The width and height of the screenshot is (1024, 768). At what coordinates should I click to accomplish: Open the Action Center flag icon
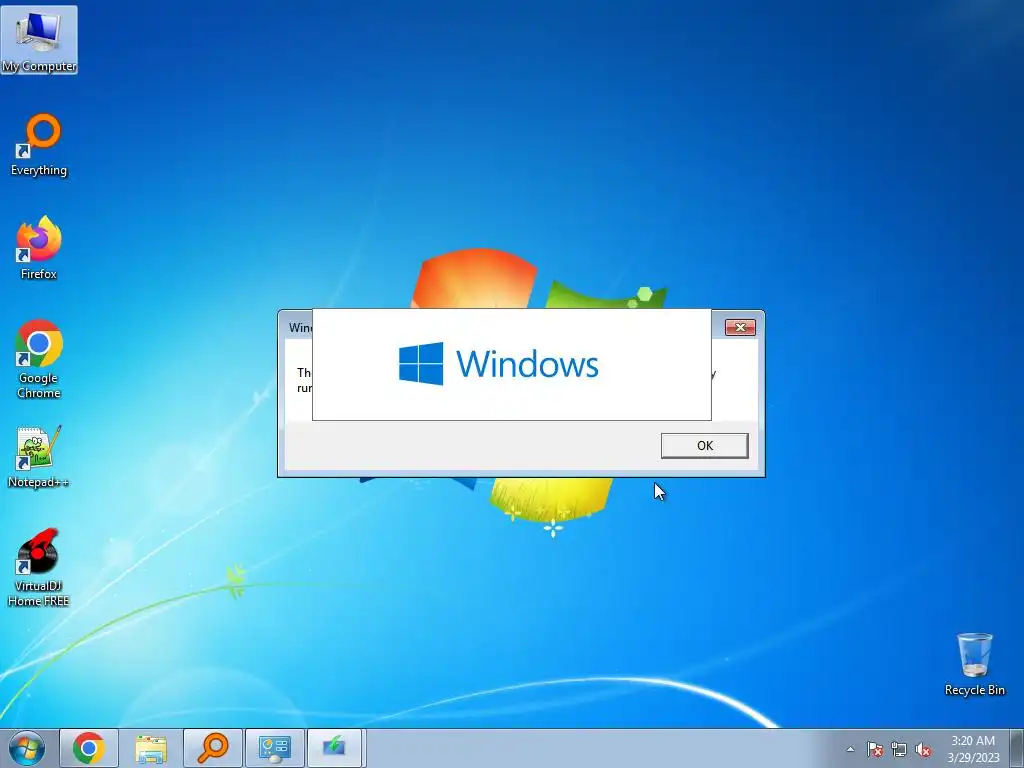pyautogui.click(x=875, y=749)
